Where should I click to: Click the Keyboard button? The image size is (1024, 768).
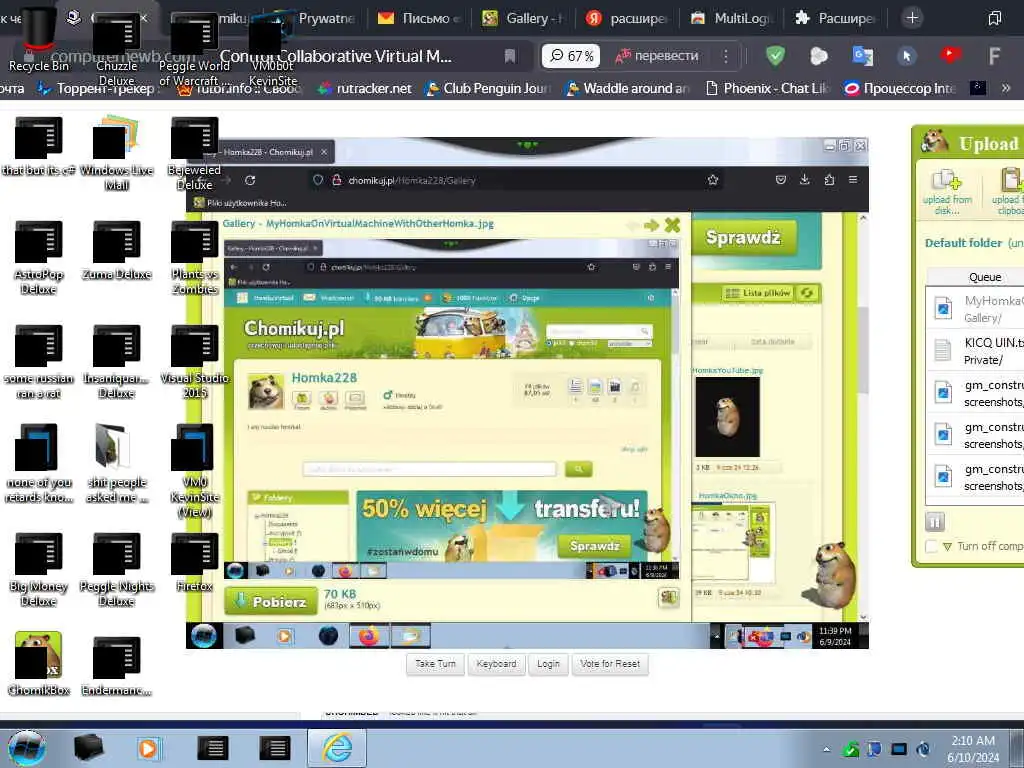(x=496, y=664)
